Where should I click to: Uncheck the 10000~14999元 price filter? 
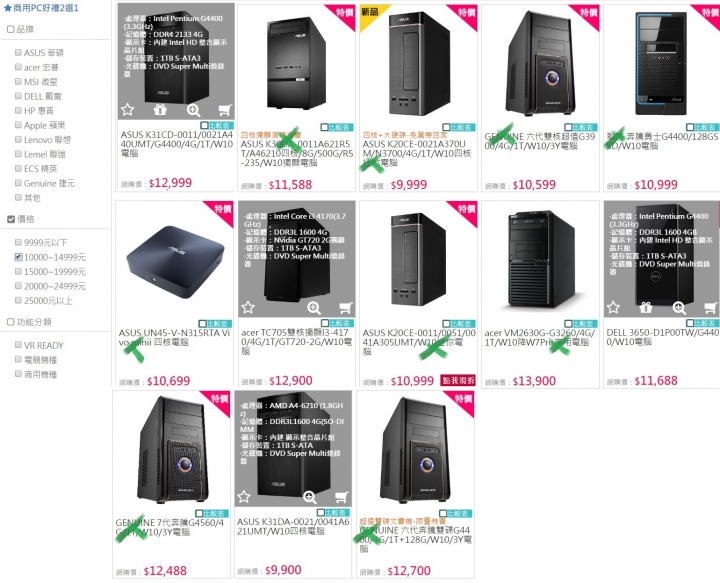coord(18,257)
